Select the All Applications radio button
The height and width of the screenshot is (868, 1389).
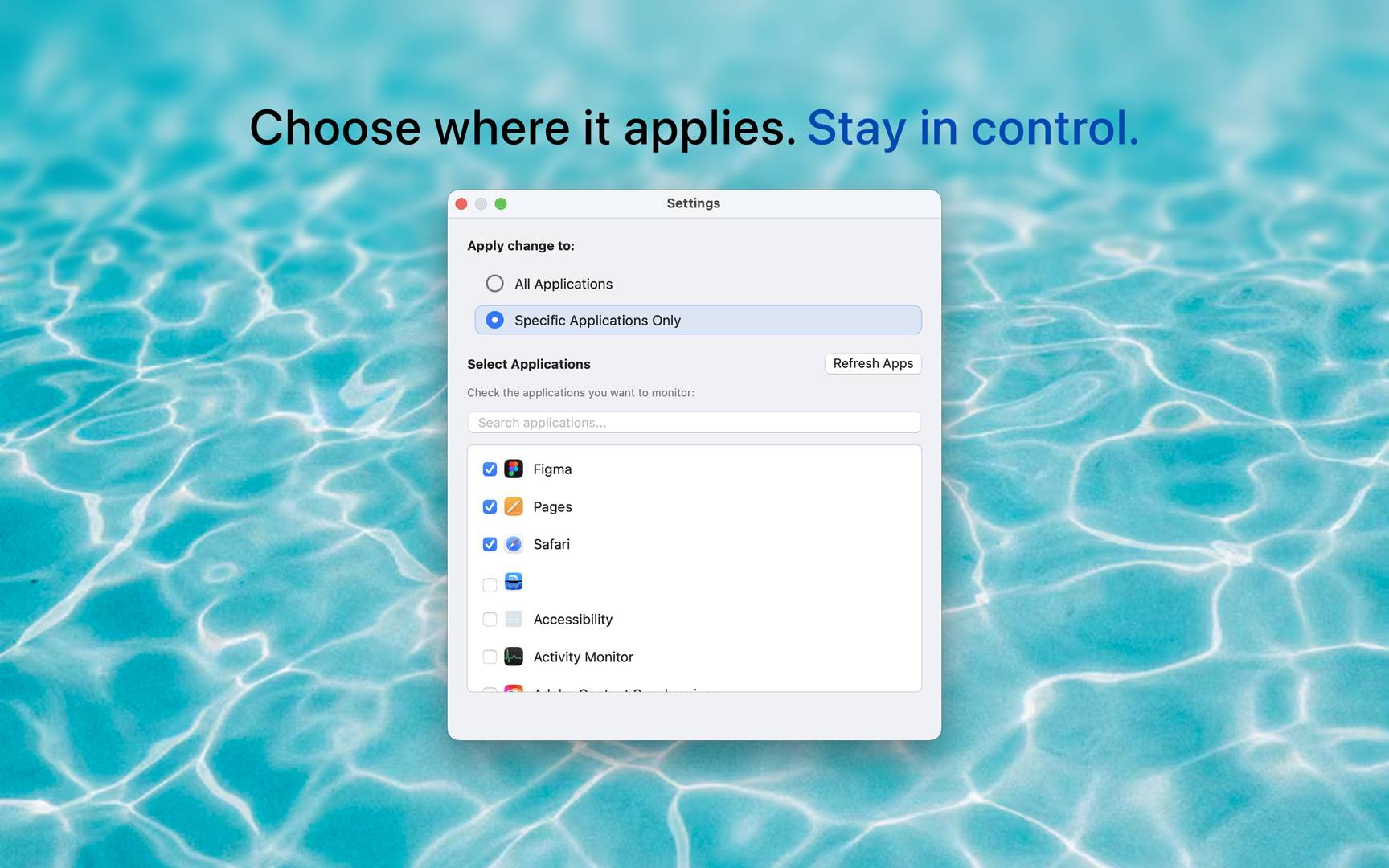[x=495, y=284]
